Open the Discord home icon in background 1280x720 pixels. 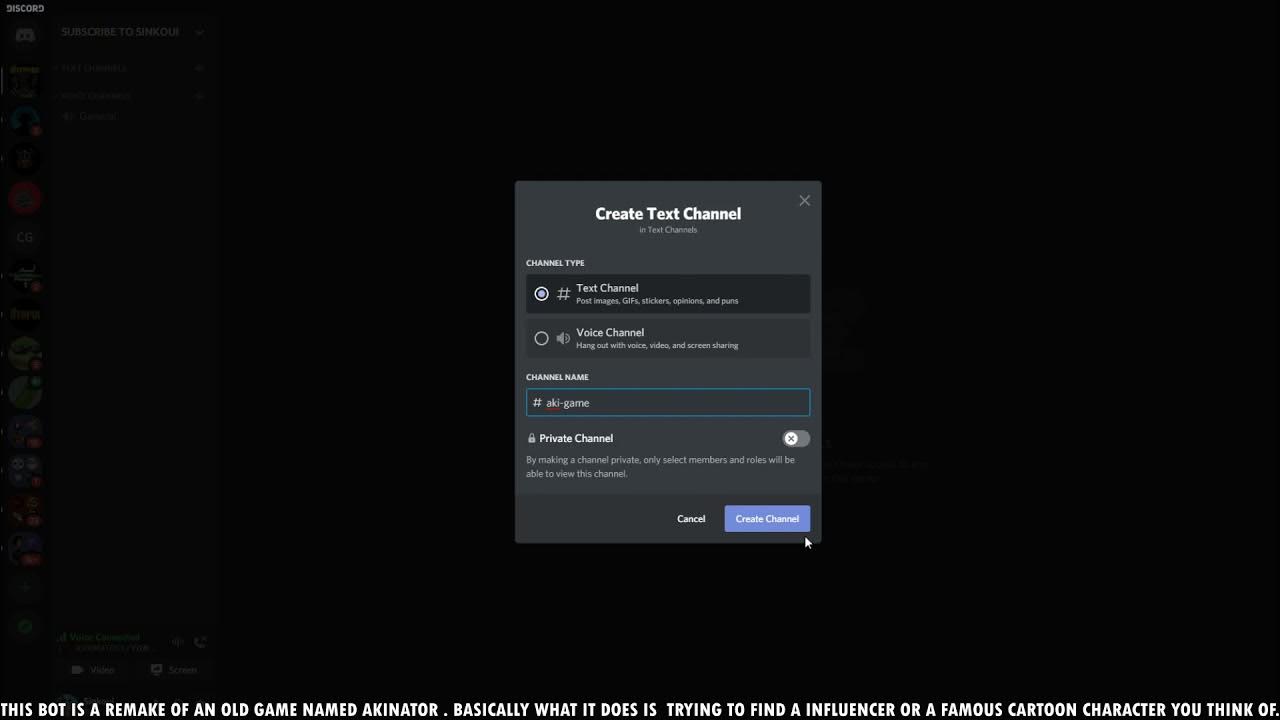point(25,35)
